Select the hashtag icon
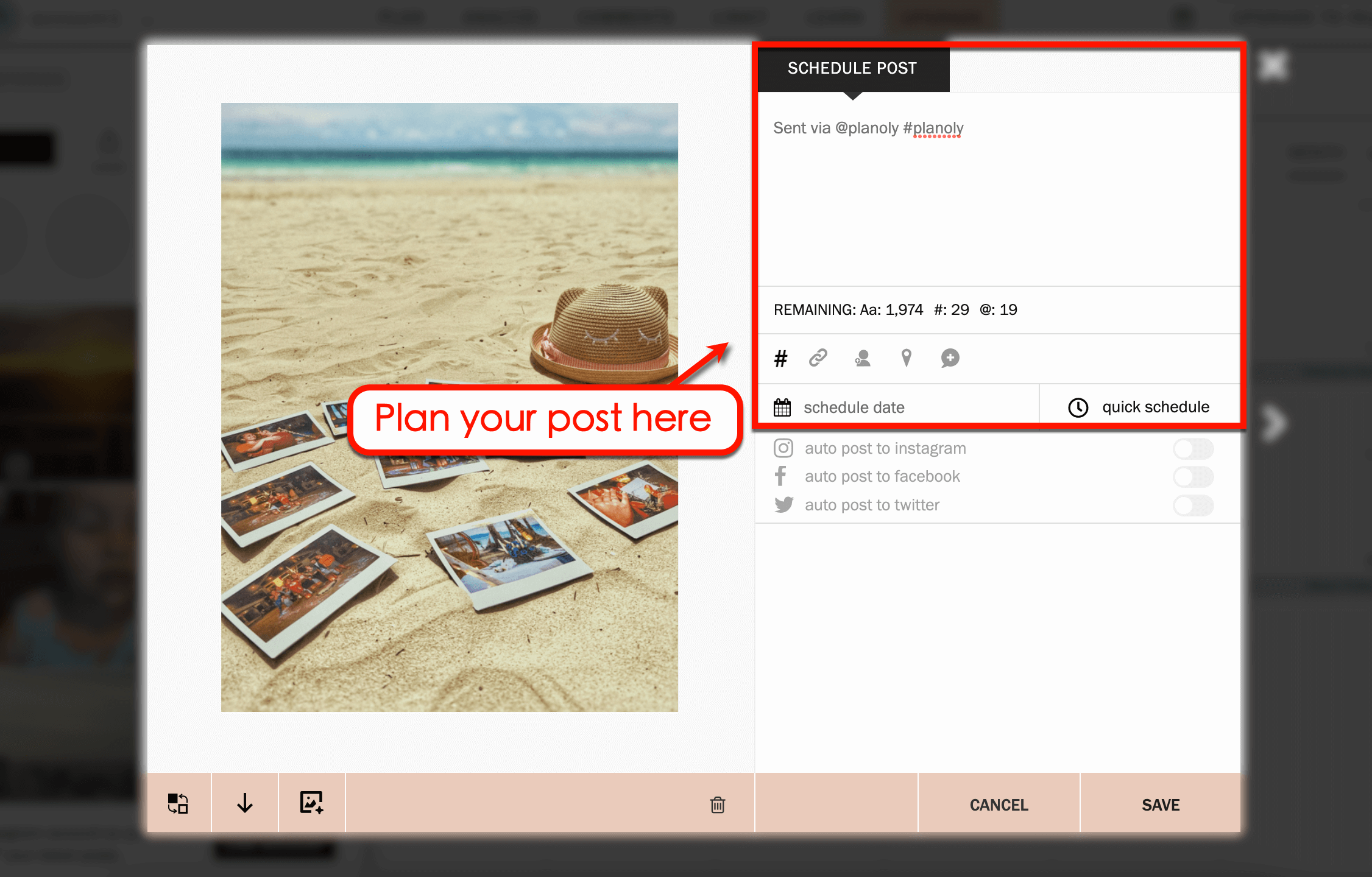 780,359
